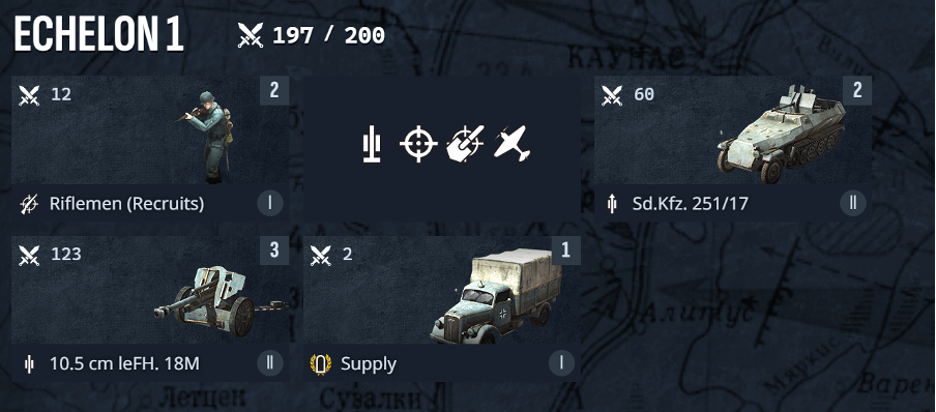Choose the shovel engineering category icon
This screenshot has height=412, width=936.
click(466, 144)
